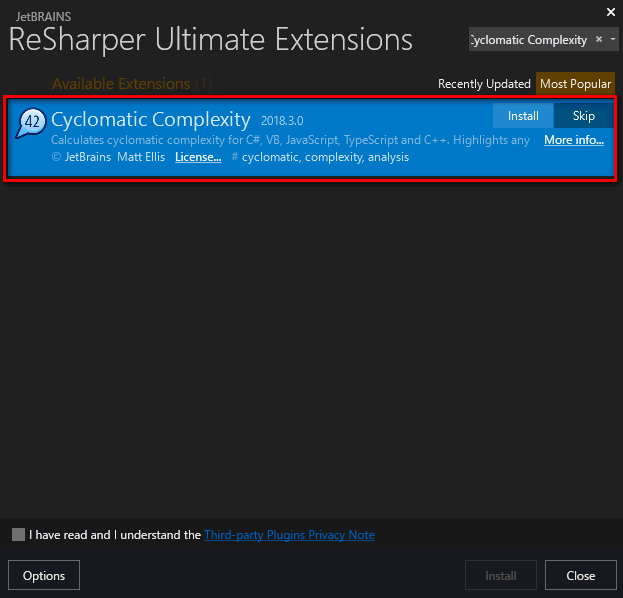623x598 pixels.
Task: Open the License link
Action: click(198, 157)
